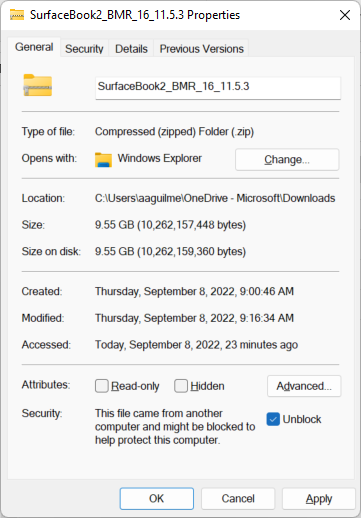Click the Windows Explorer label text
Screen dimensions: 361x518
(160, 158)
